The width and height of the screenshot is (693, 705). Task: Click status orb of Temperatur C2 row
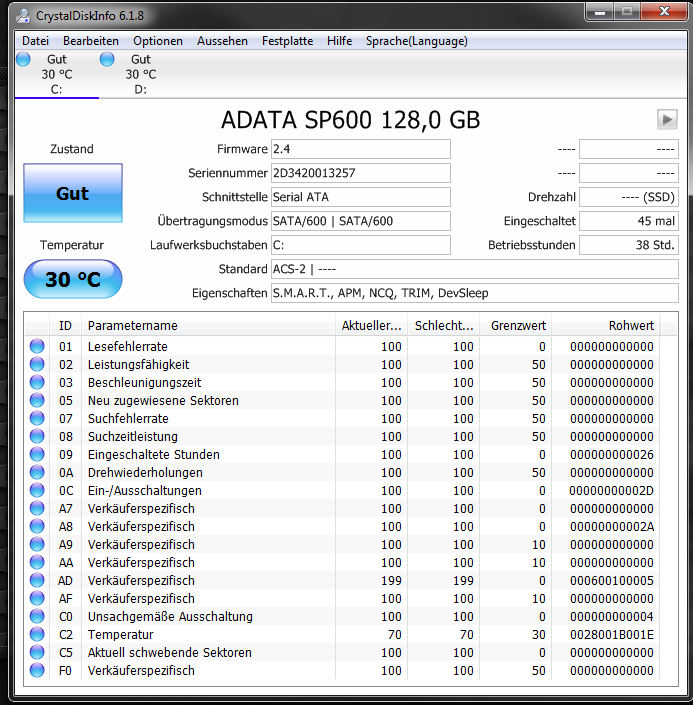(x=37, y=634)
